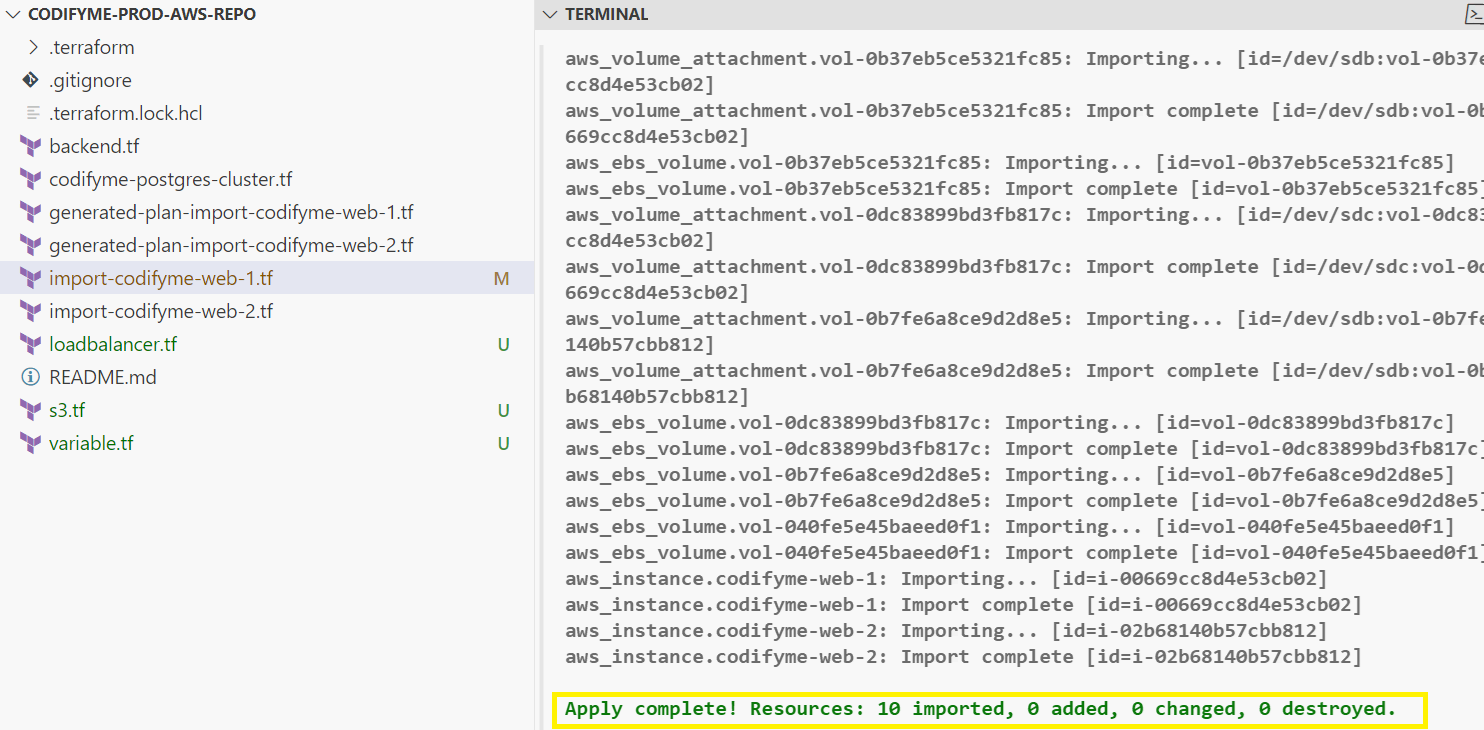
Task: Click the Terraform icon beside backend.tf
Action: [x=30, y=147]
